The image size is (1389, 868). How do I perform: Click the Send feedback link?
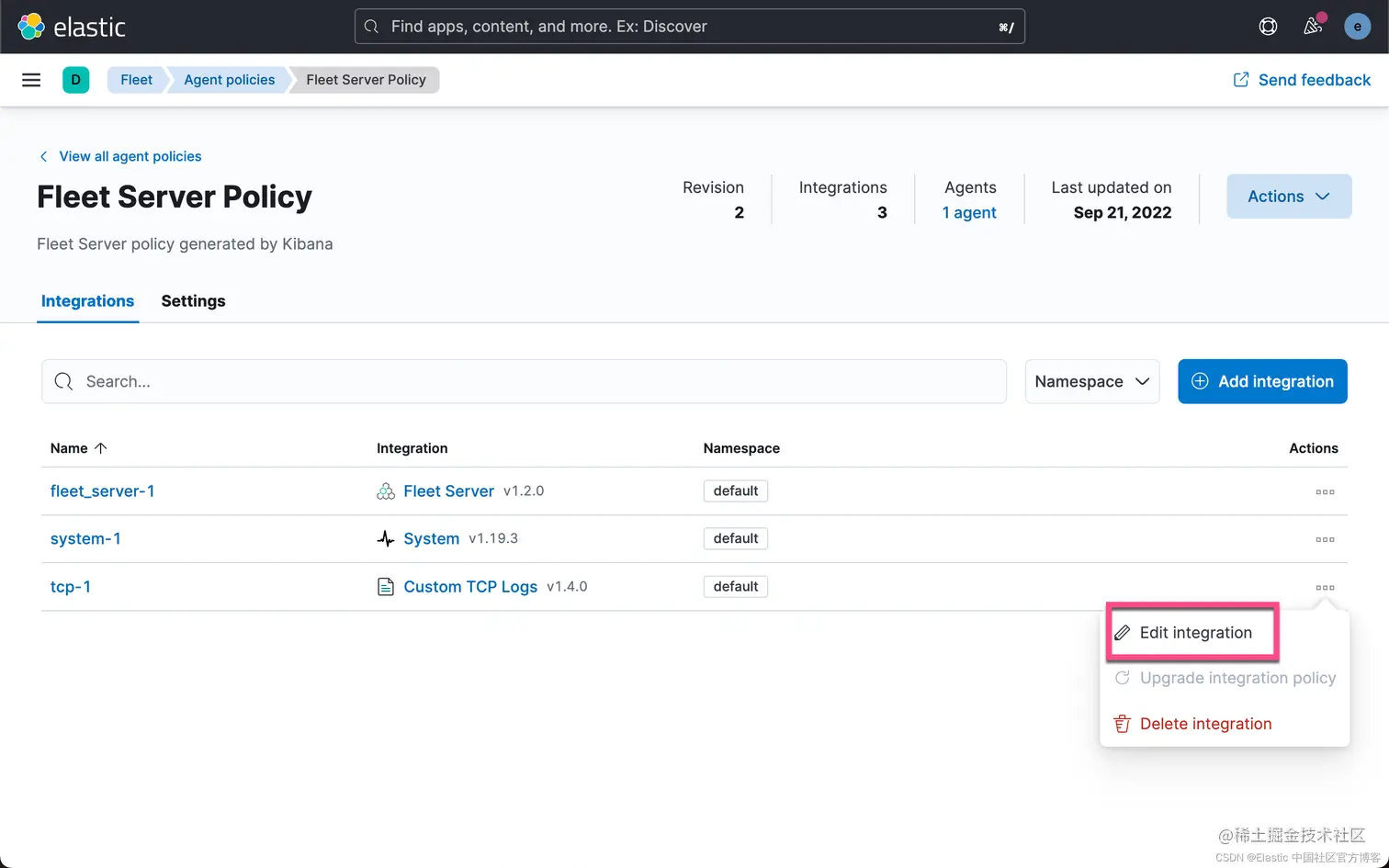click(1302, 80)
